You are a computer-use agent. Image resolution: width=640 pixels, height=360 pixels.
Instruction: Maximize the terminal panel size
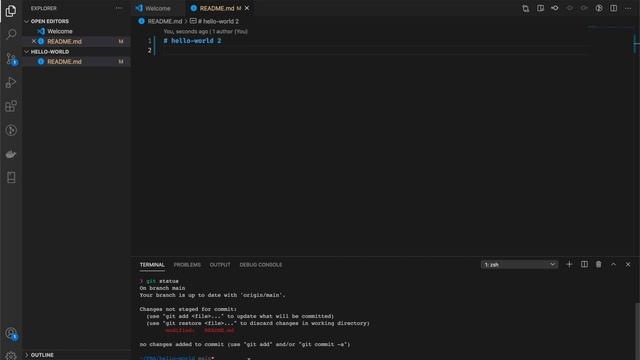tap(613, 264)
